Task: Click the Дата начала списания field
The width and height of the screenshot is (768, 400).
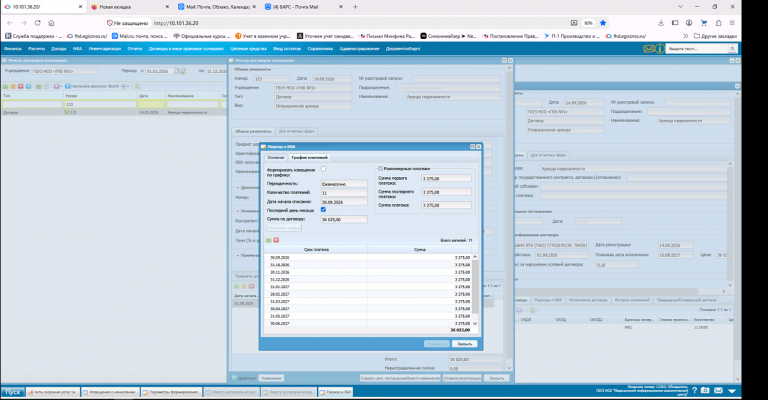Action: pyautogui.click(x=344, y=201)
